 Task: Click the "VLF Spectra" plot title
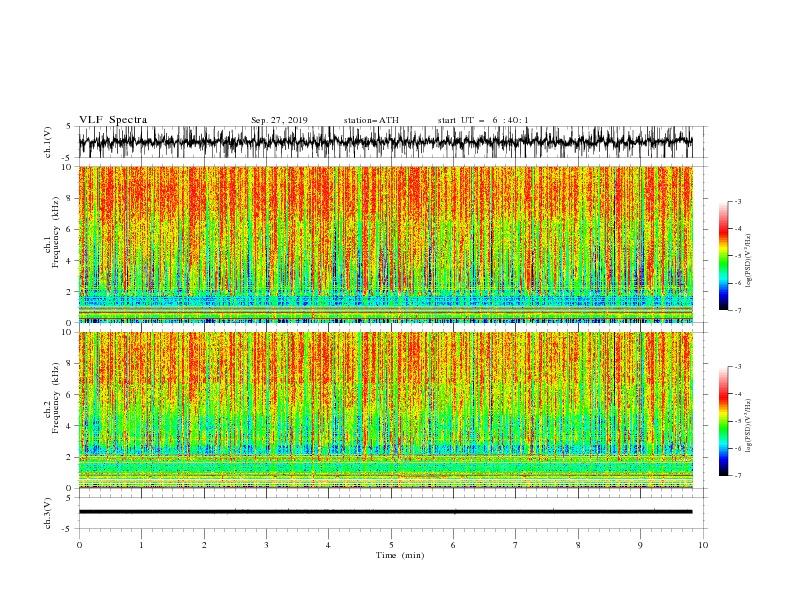(x=113, y=120)
